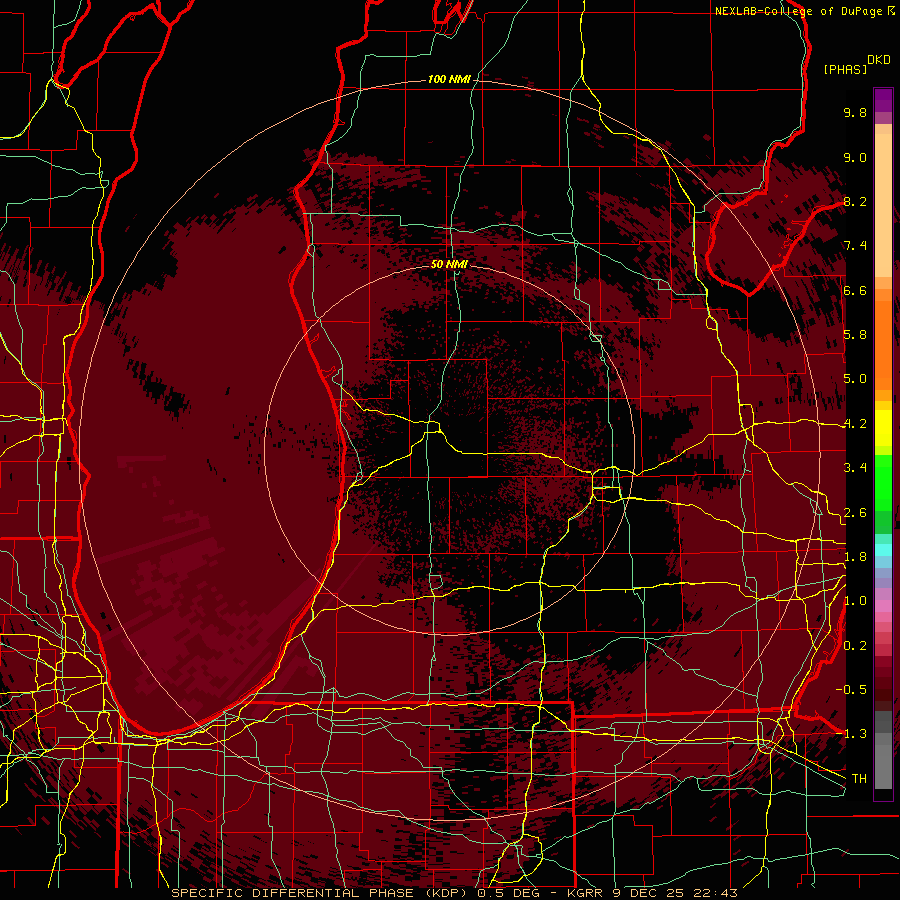Click the [PHAS] units label

pyautogui.click(x=845, y=69)
